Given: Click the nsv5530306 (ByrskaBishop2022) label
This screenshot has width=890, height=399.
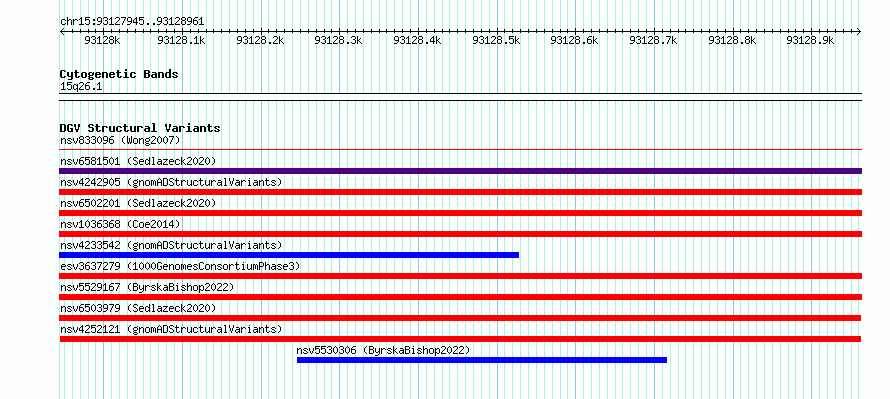Looking at the screenshot, I should click(x=383, y=350).
